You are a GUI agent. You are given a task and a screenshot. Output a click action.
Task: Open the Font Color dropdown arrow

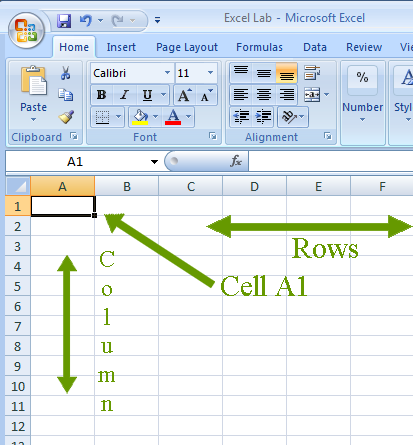click(x=188, y=117)
